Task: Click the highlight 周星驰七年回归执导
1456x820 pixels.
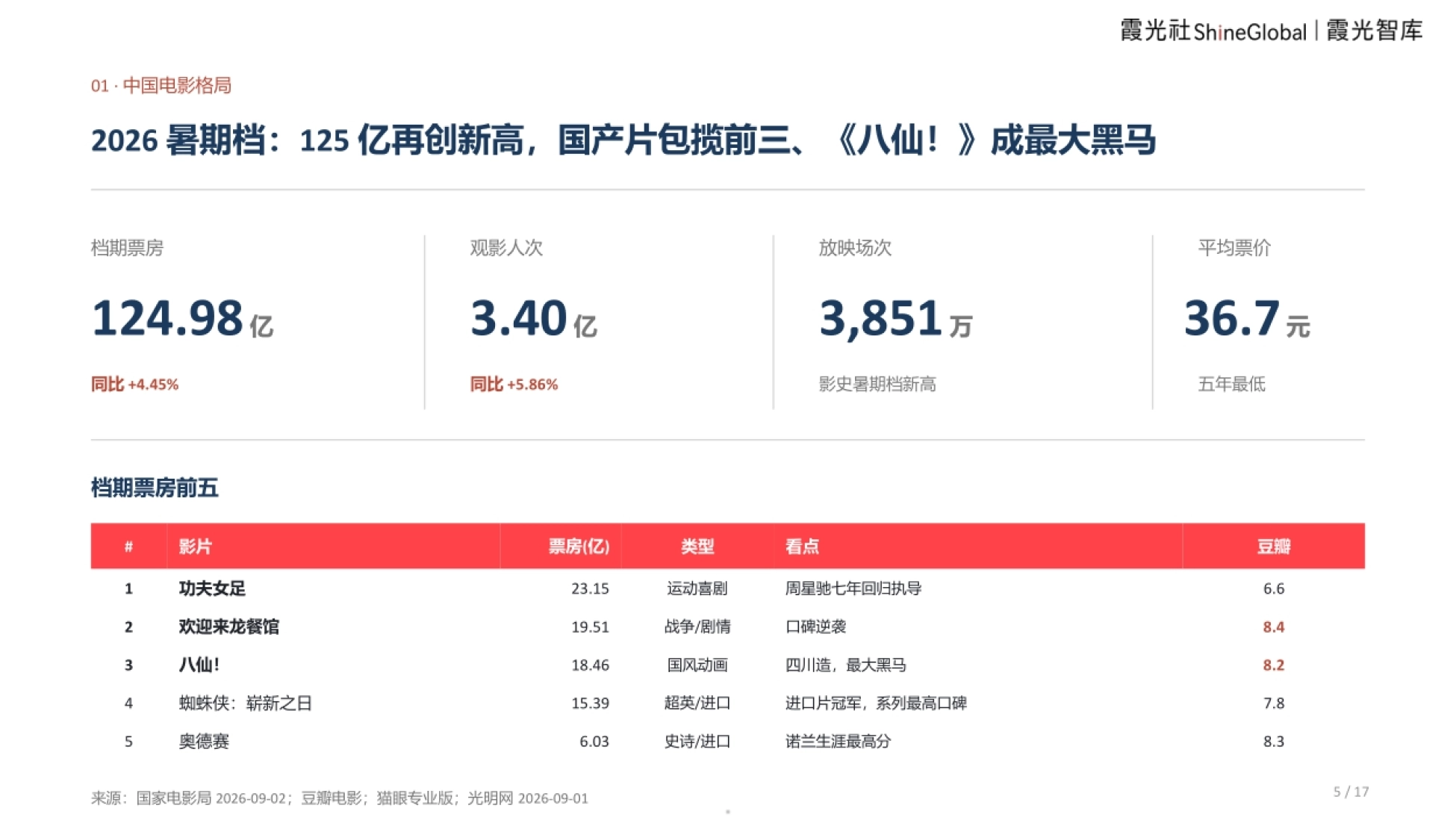Action: (853, 588)
